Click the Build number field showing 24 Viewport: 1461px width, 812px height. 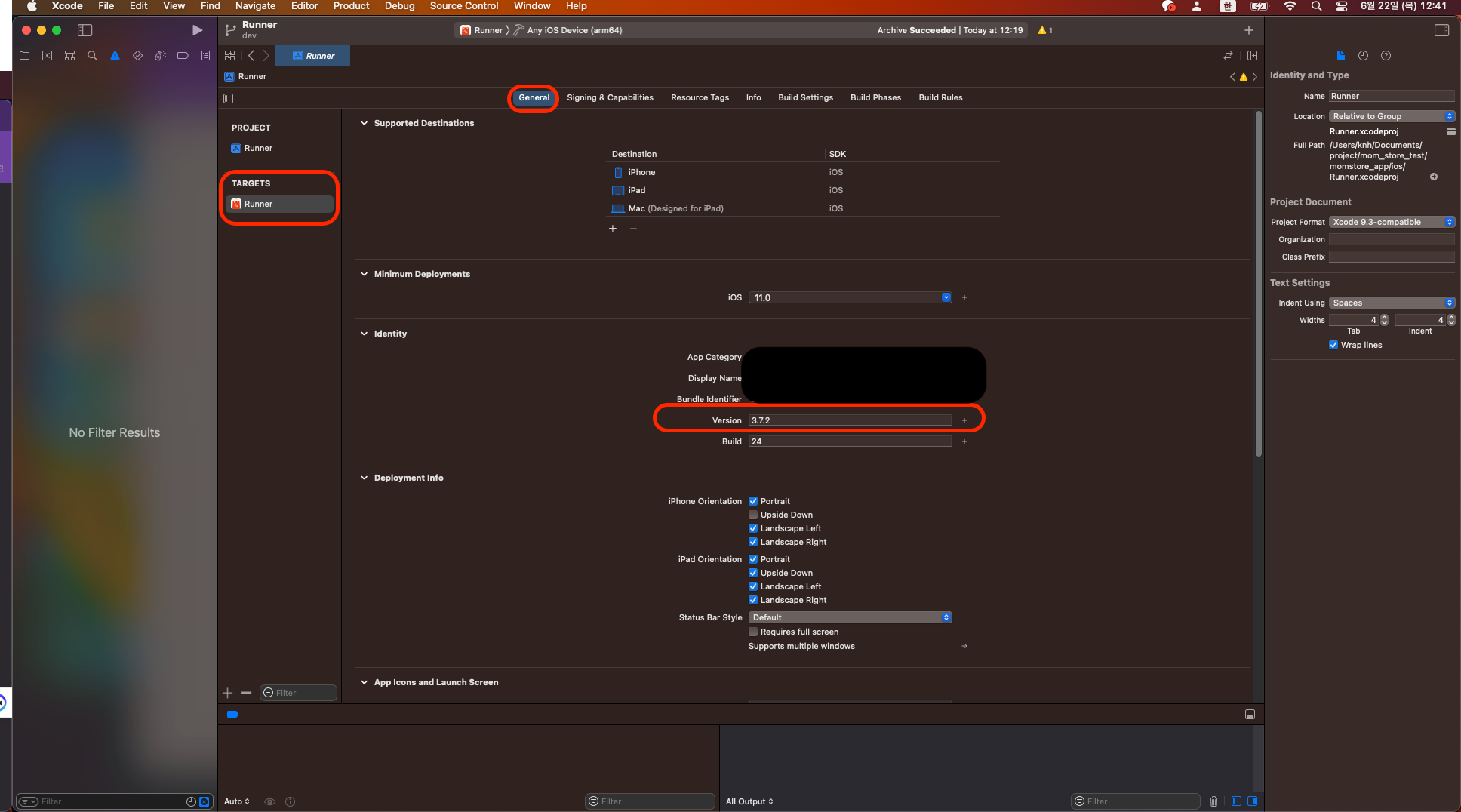(x=850, y=441)
